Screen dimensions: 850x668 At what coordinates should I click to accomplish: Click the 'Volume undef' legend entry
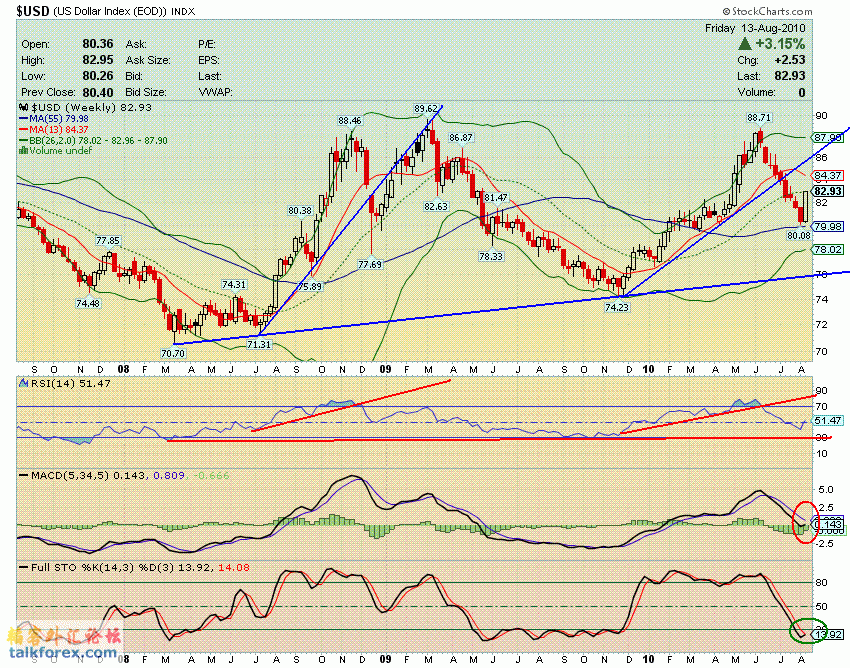click(55, 150)
